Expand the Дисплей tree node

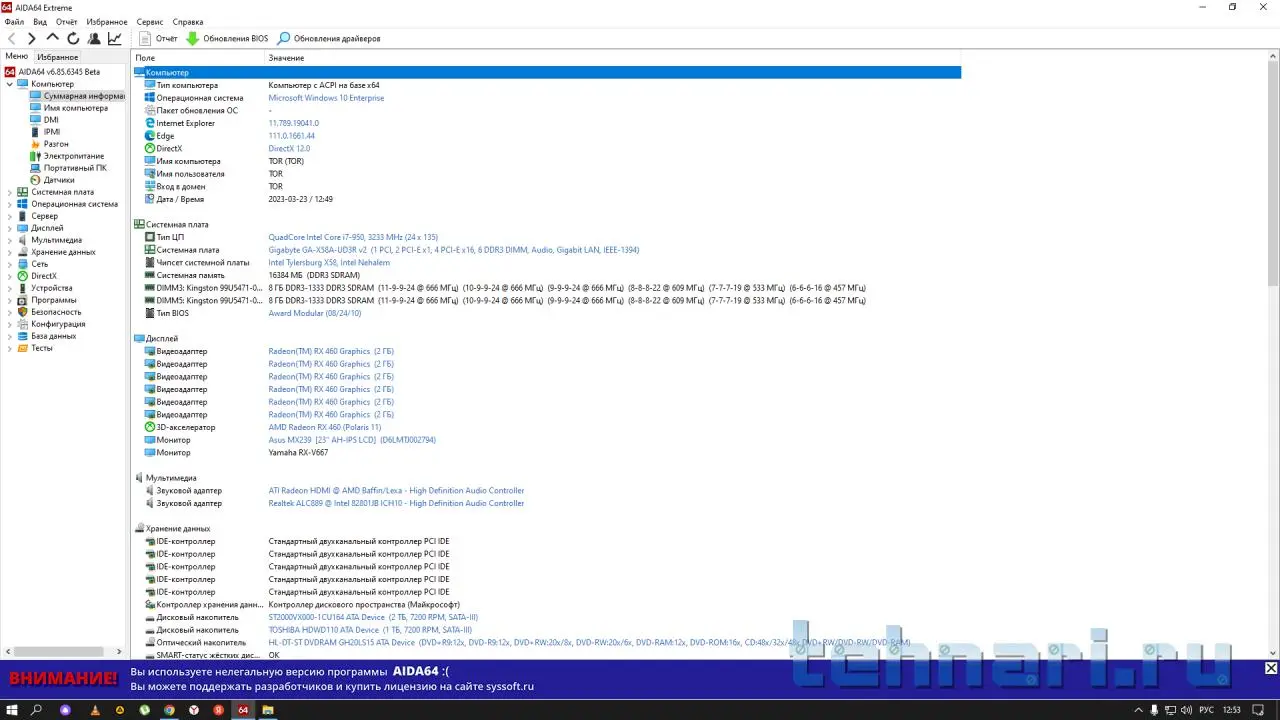(x=10, y=228)
